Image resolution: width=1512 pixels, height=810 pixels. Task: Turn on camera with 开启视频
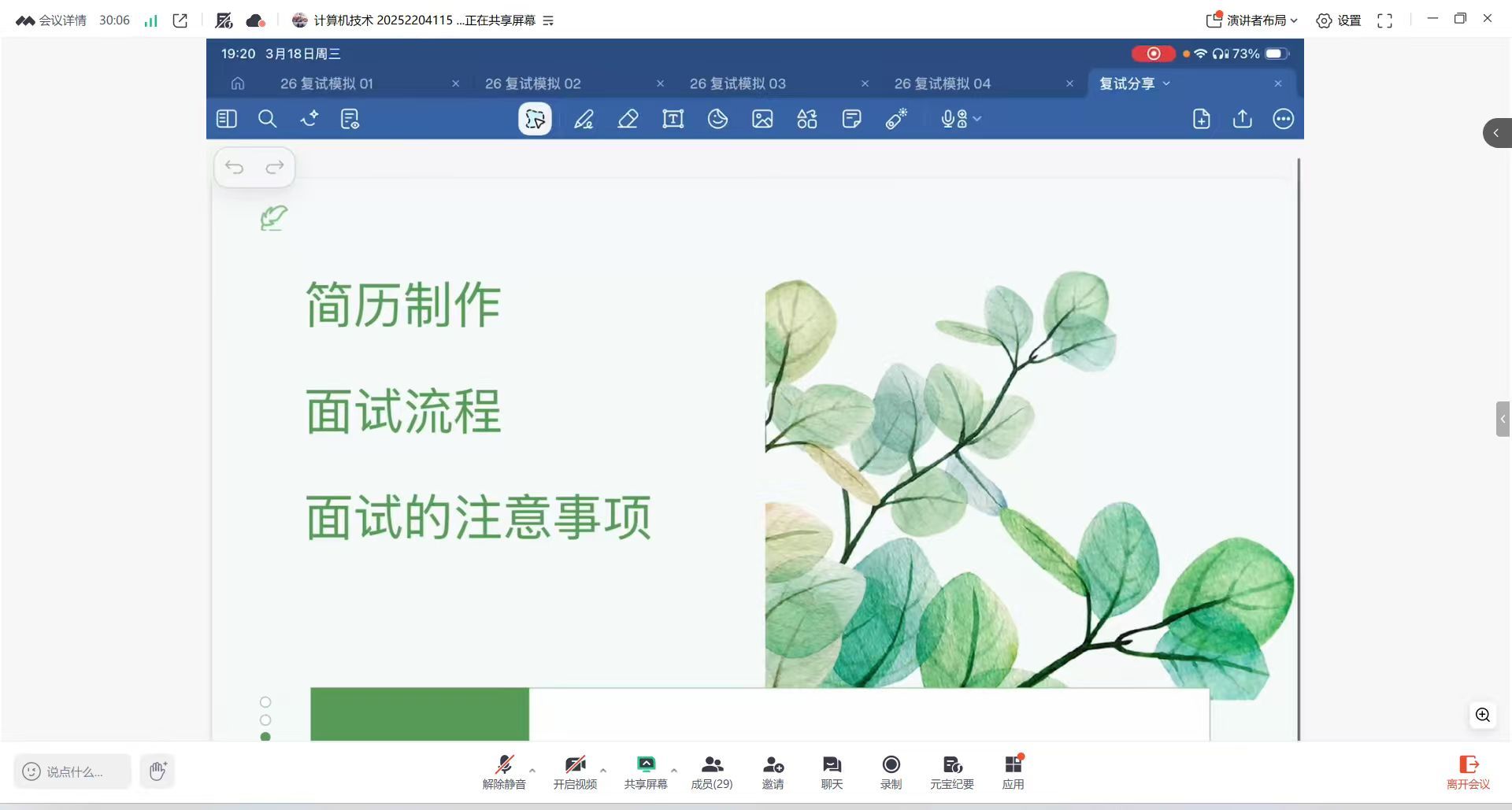(575, 771)
